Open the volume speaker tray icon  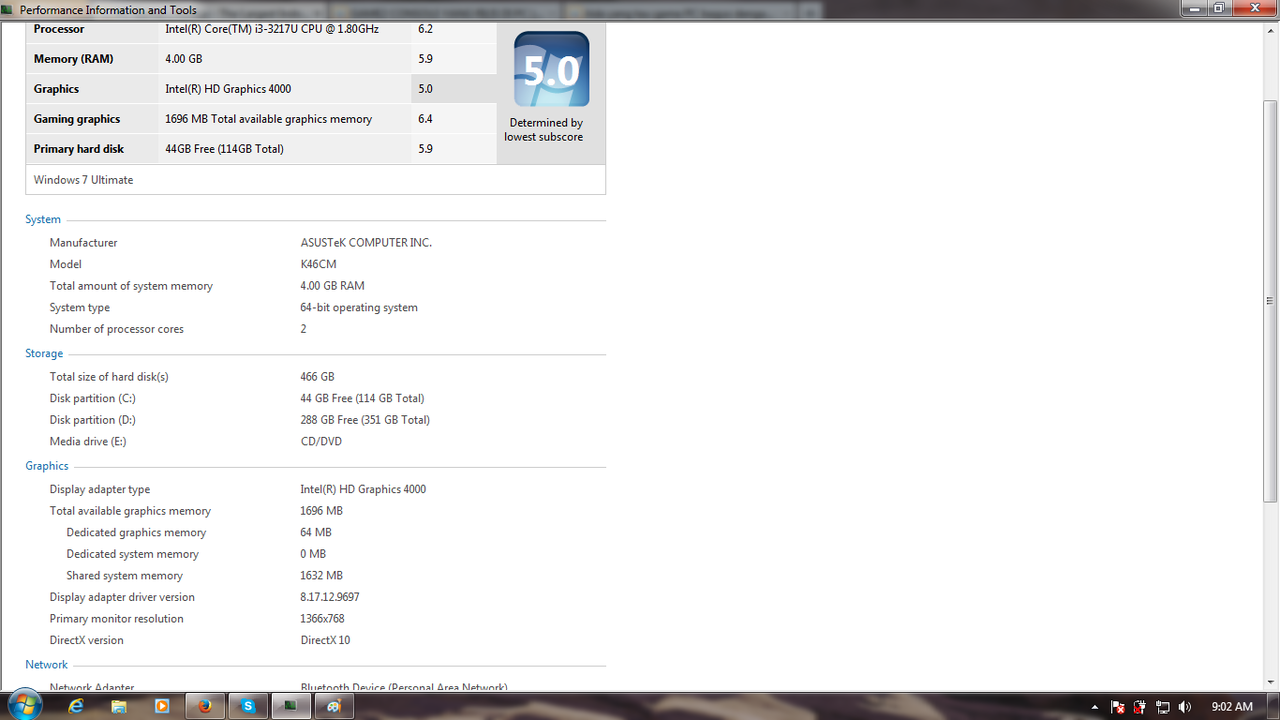(x=1185, y=707)
